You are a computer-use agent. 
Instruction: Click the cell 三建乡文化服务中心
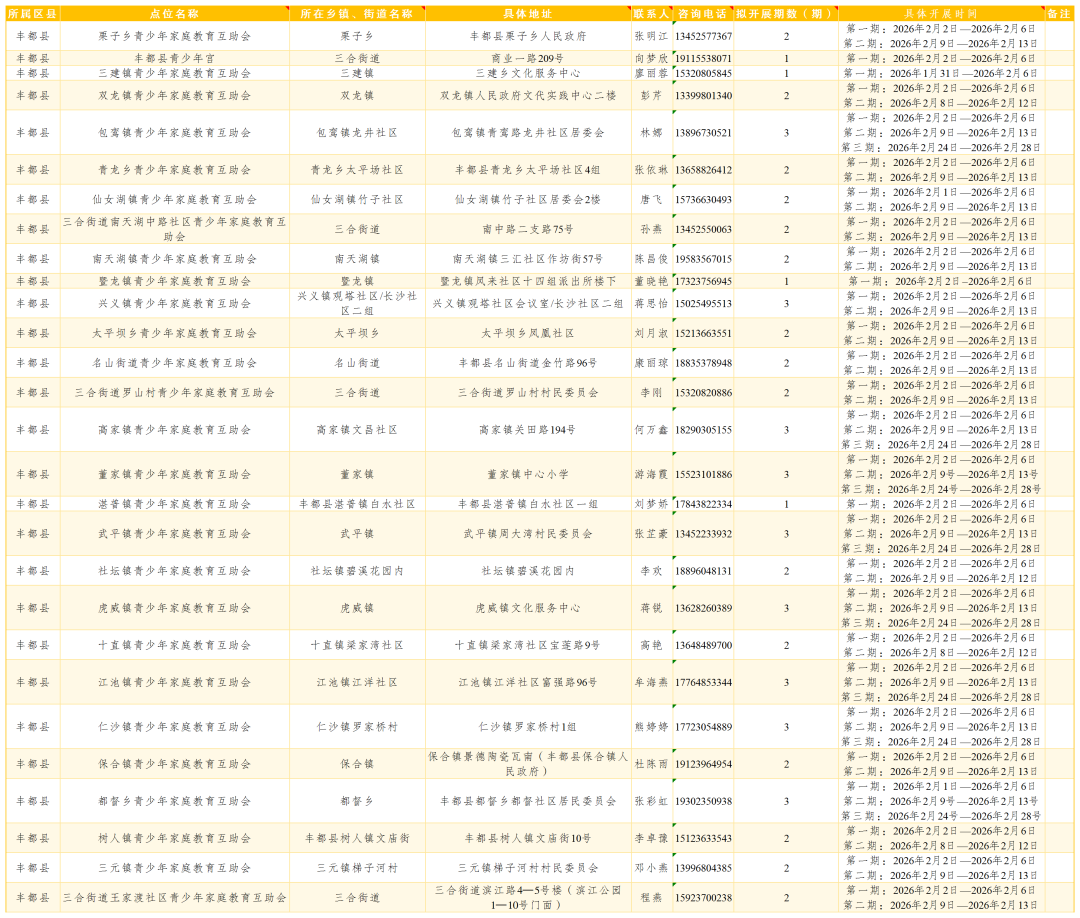tap(528, 73)
